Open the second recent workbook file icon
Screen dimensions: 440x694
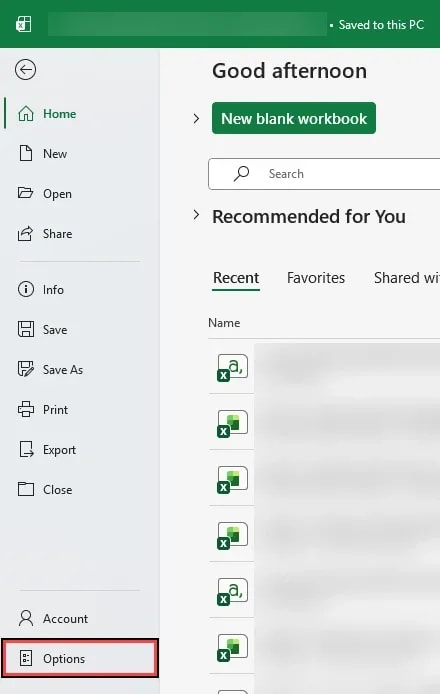click(x=232, y=424)
